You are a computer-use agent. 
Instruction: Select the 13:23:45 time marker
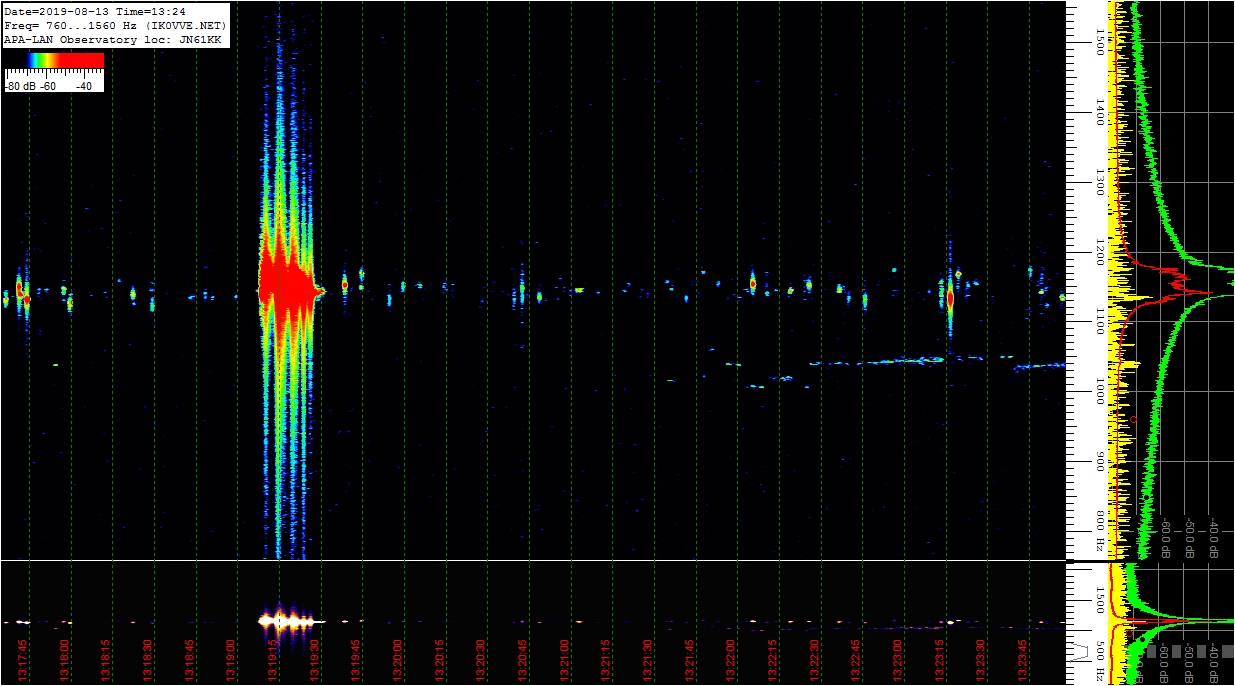point(1022,662)
